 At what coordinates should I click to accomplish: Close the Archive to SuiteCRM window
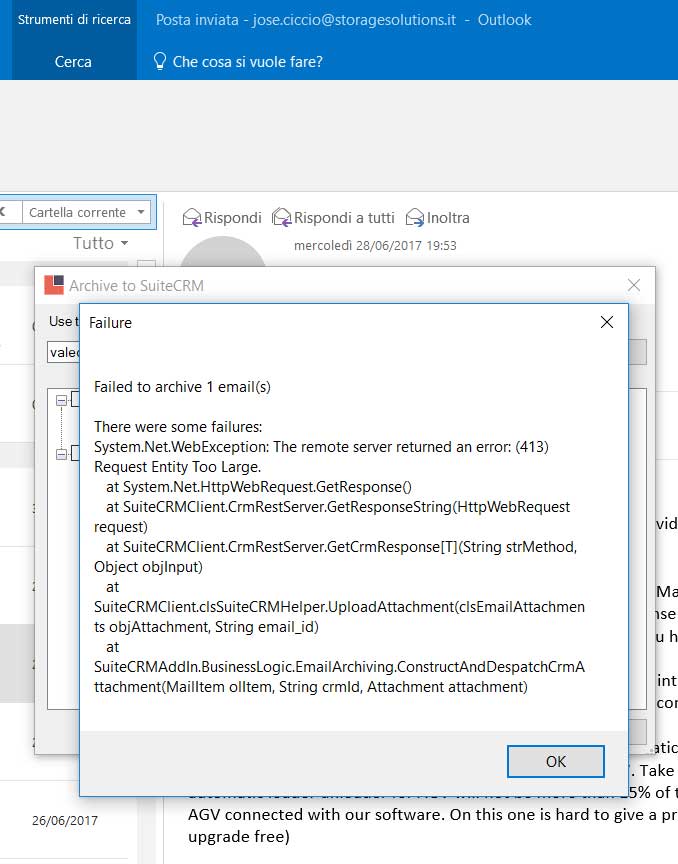coord(634,285)
